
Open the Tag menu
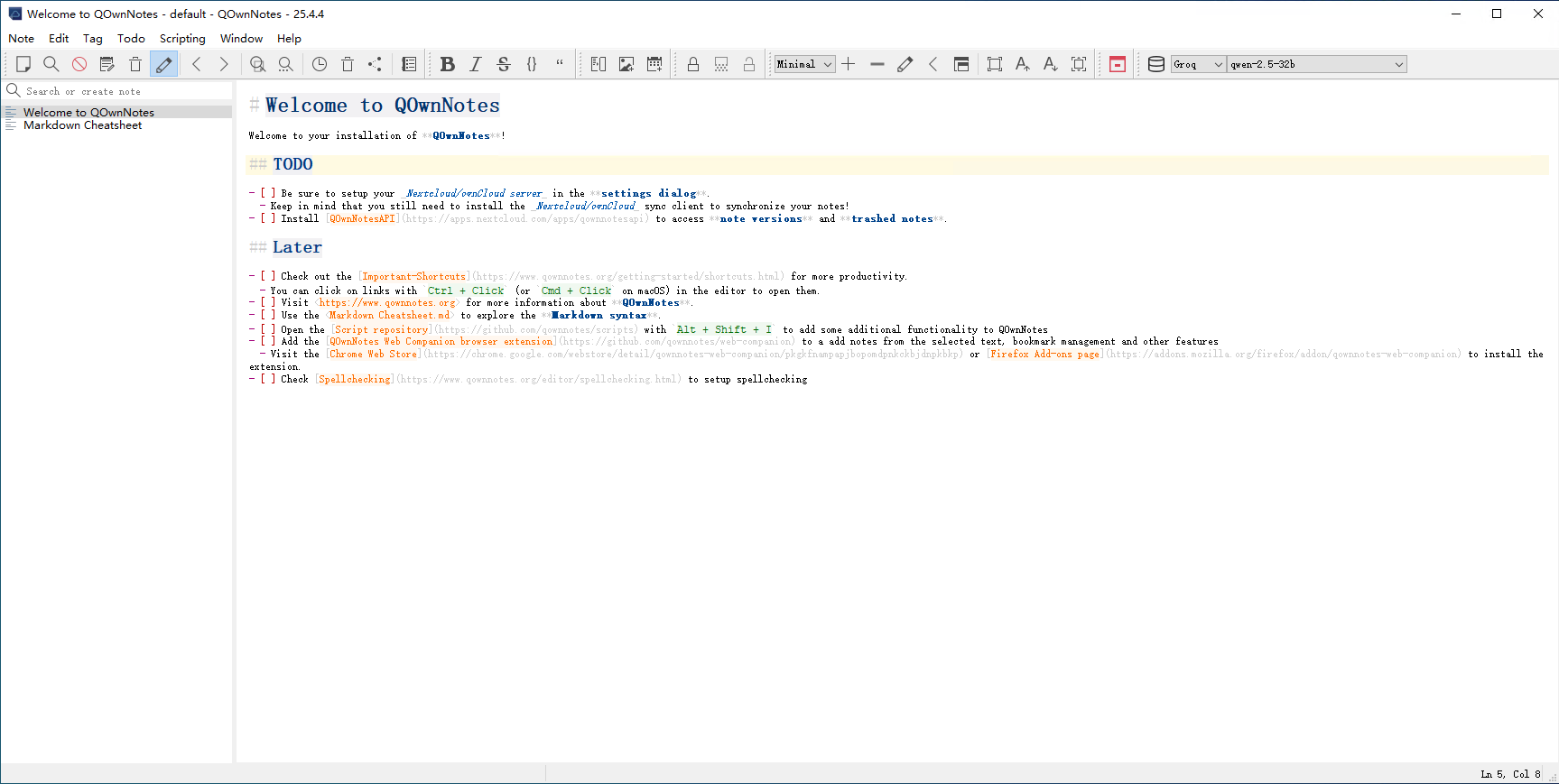tap(93, 39)
